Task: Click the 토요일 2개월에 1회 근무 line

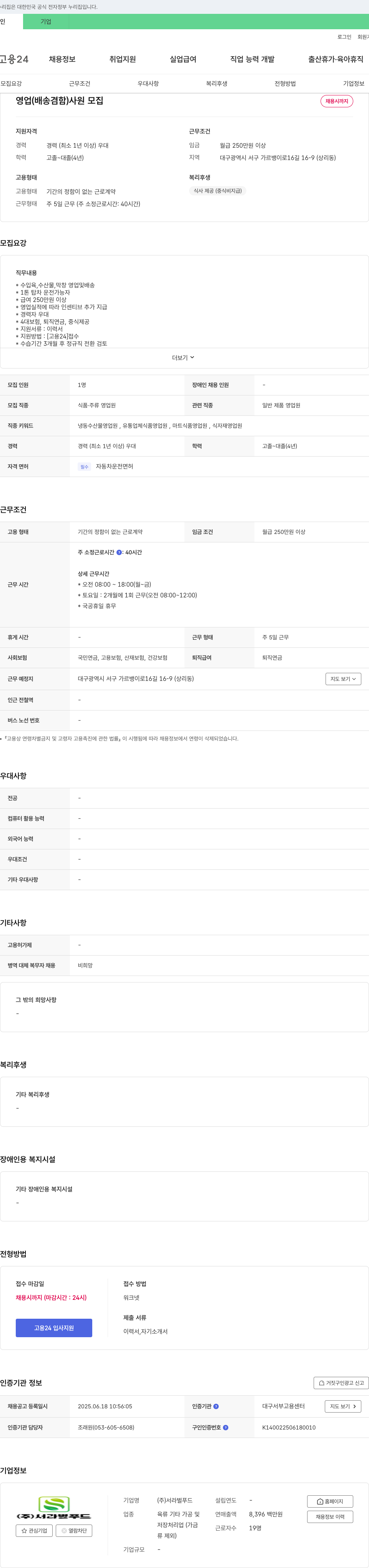Action: click(x=137, y=595)
